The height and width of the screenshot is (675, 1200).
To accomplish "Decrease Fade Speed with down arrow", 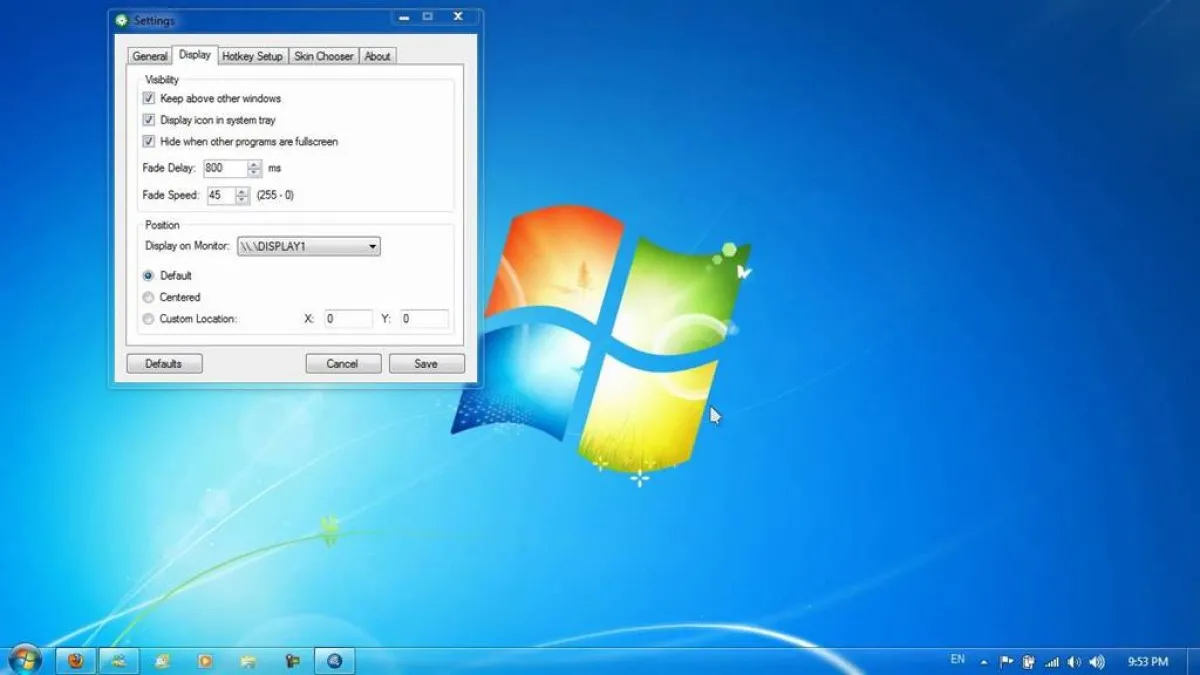I will 242,200.
